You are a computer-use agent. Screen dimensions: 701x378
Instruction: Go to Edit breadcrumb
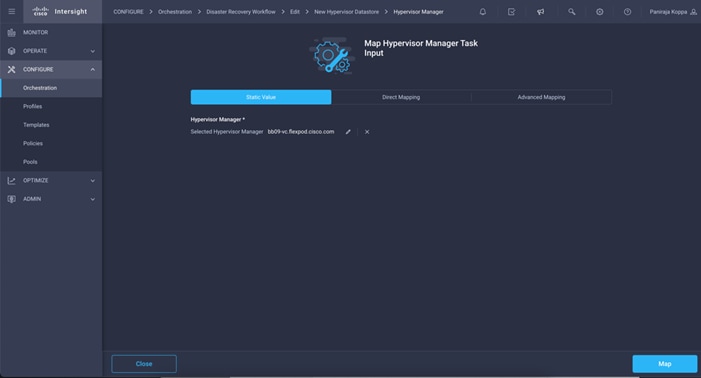tap(295, 12)
